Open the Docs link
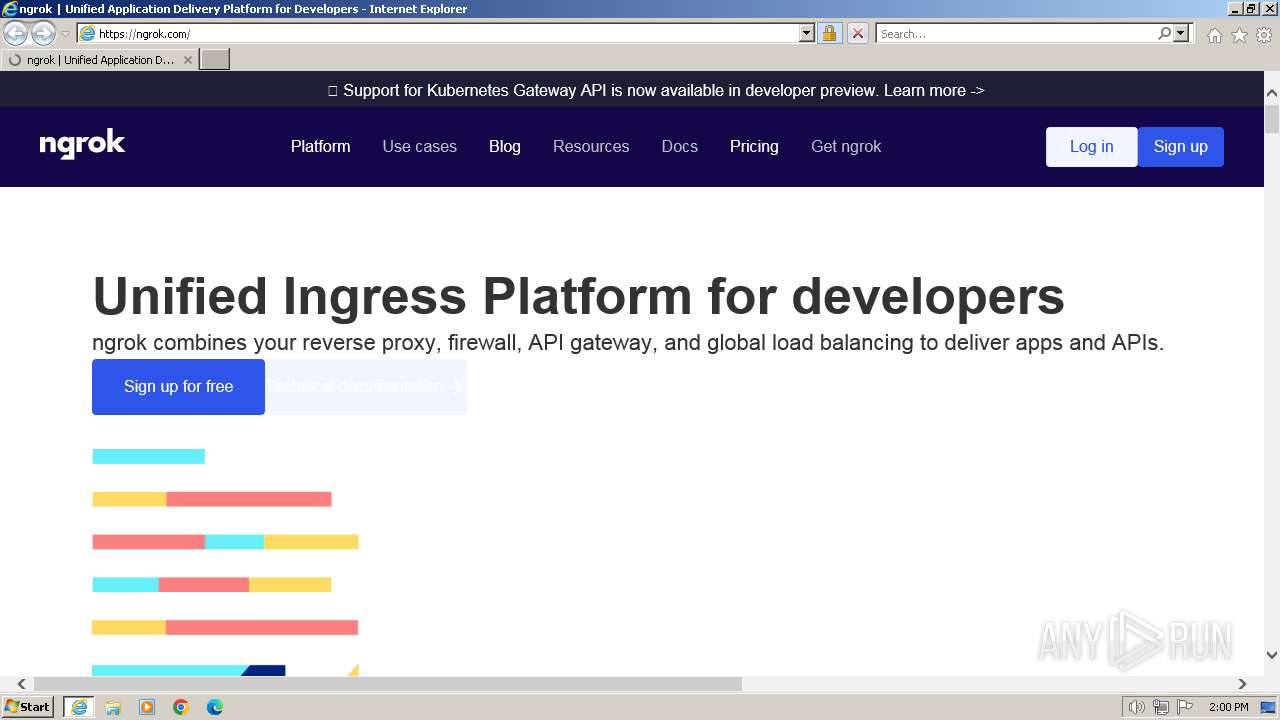 point(680,146)
